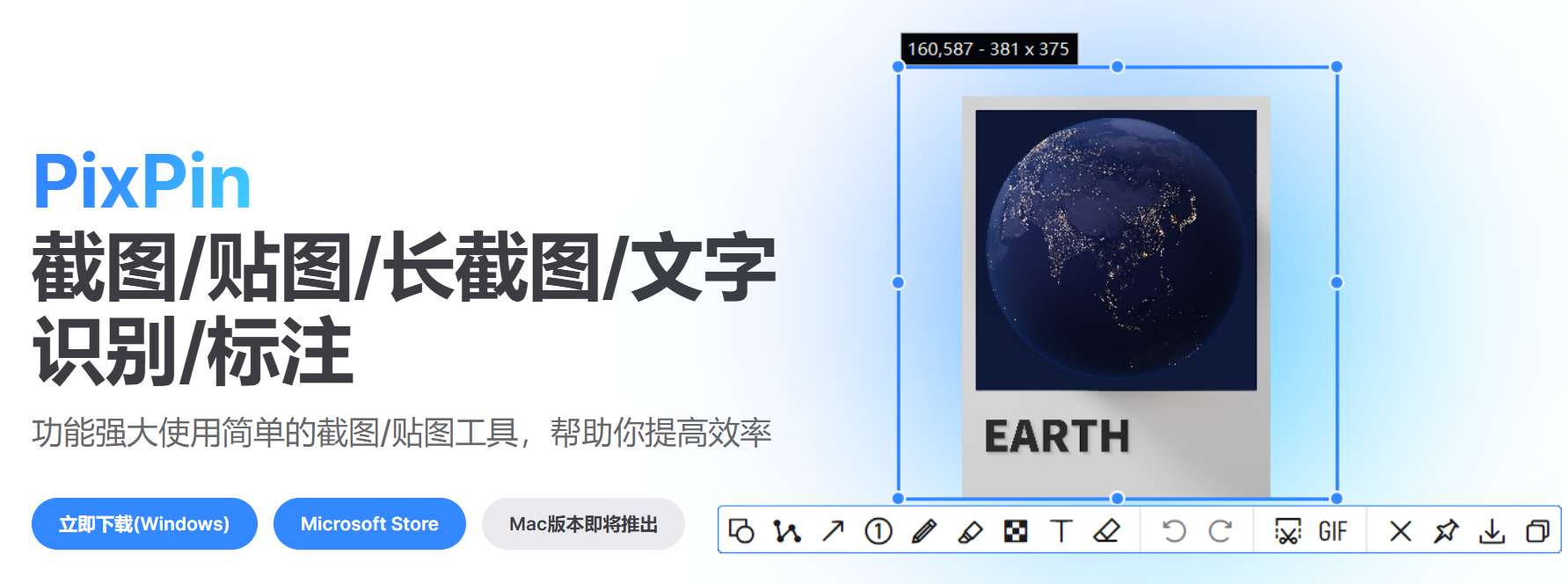Click the EARTH globe picture

click(x=1116, y=250)
